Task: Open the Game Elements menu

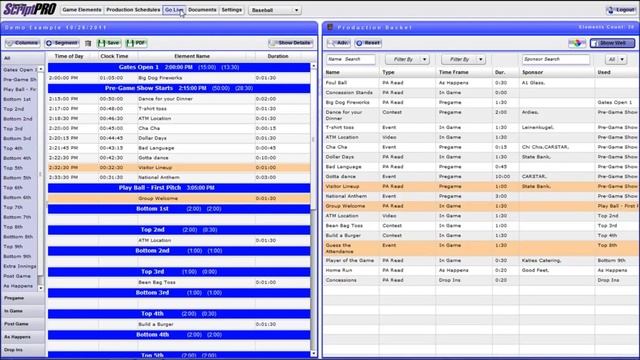Action: click(x=82, y=10)
